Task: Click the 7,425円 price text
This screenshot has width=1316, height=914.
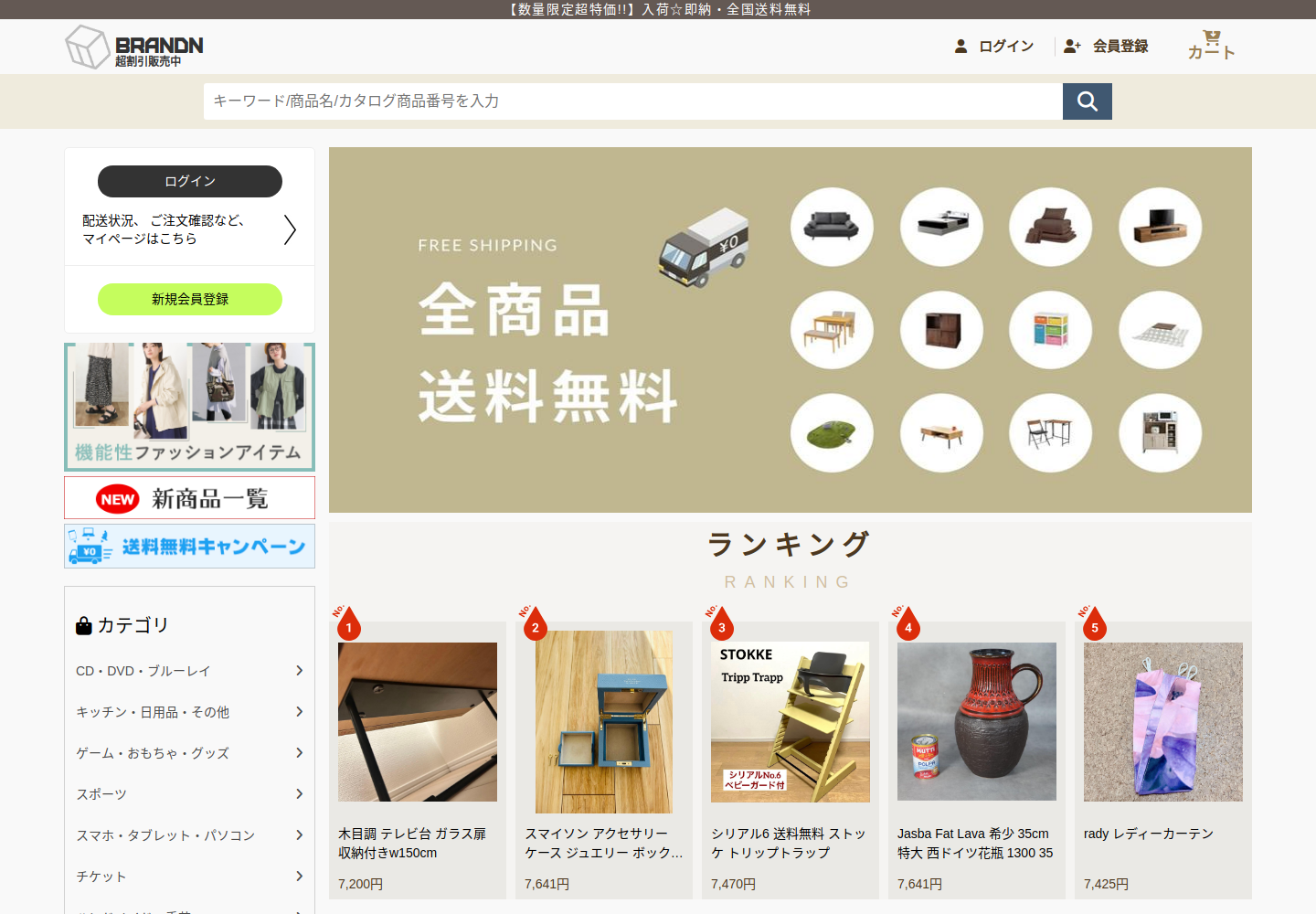Action: (x=1106, y=884)
